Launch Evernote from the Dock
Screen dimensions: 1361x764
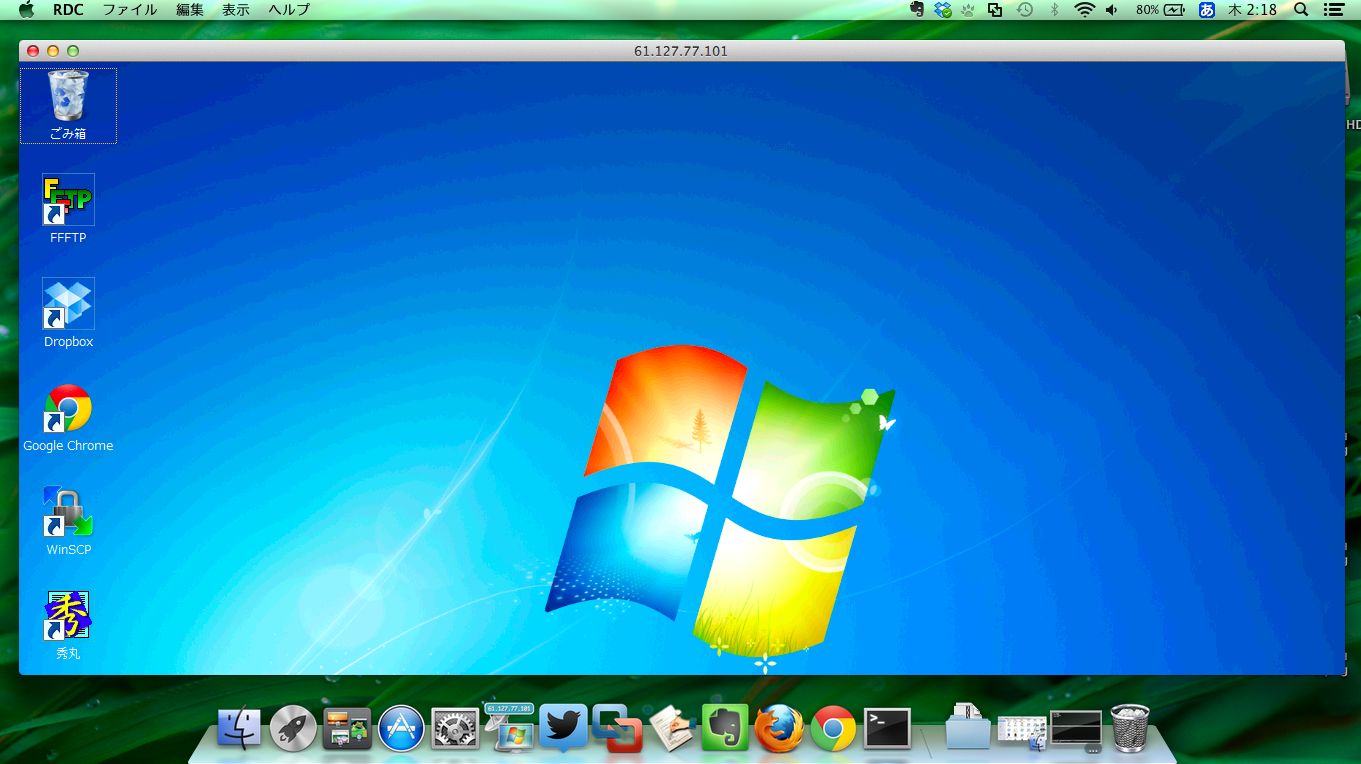[x=725, y=728]
